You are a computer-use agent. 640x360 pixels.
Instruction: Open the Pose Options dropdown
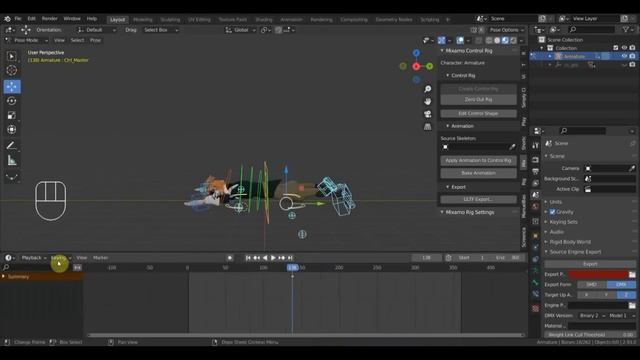507,30
